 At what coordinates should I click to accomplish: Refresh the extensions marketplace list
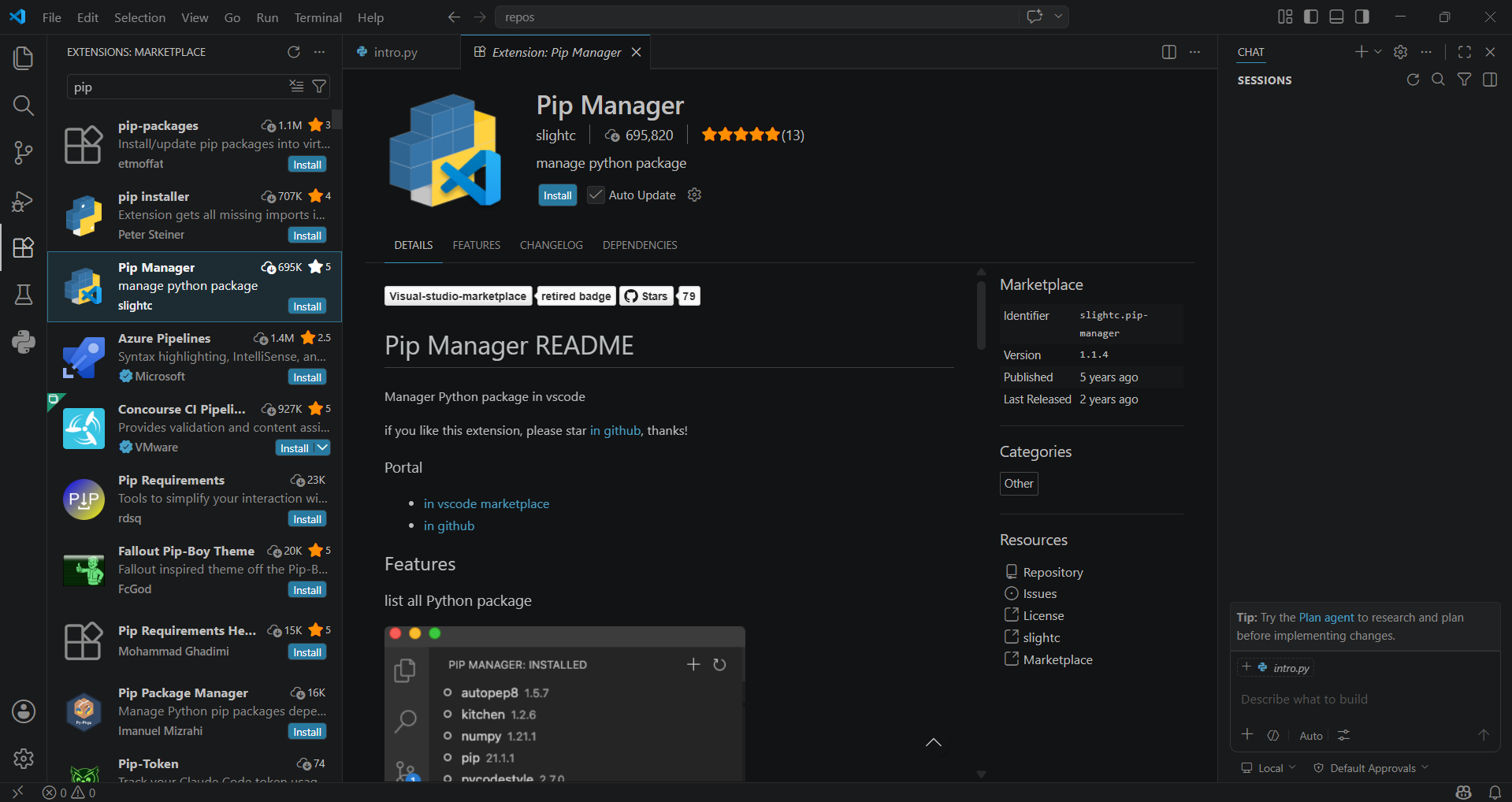294,52
